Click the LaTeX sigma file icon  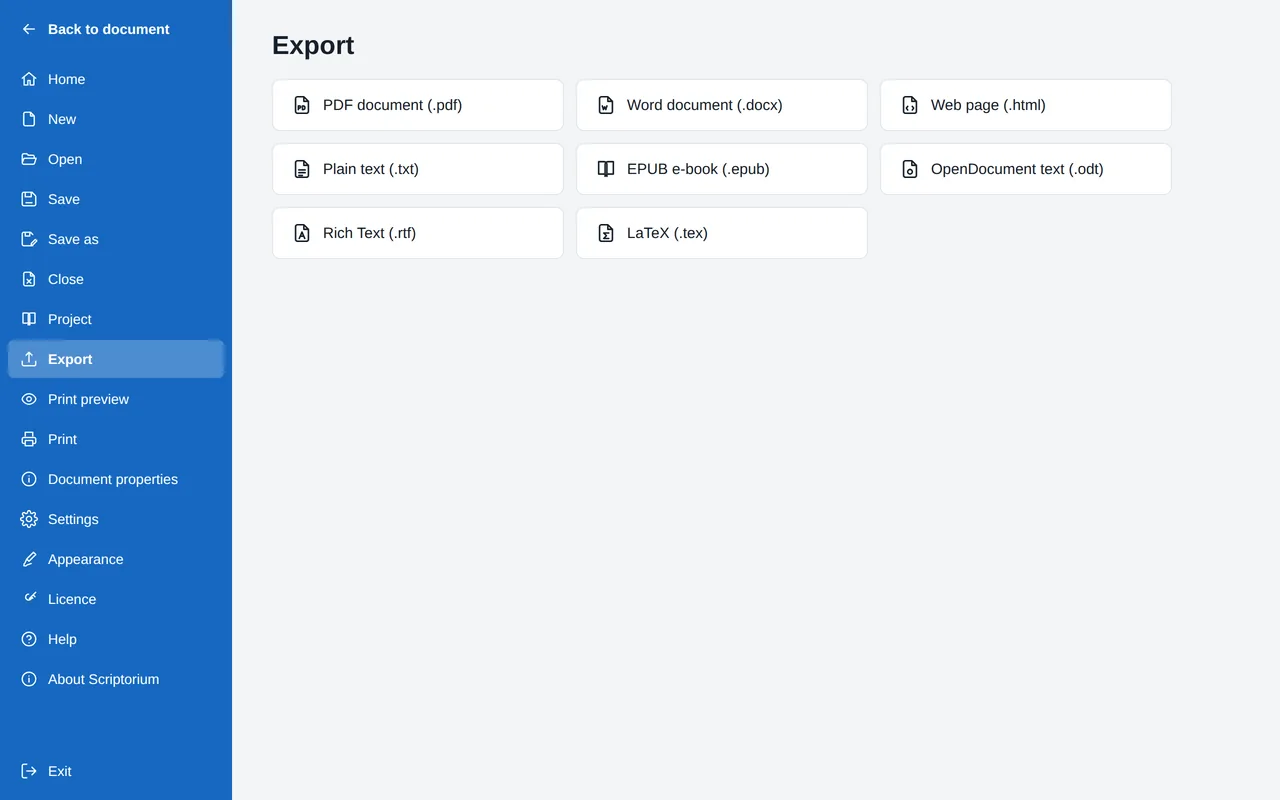coord(606,233)
